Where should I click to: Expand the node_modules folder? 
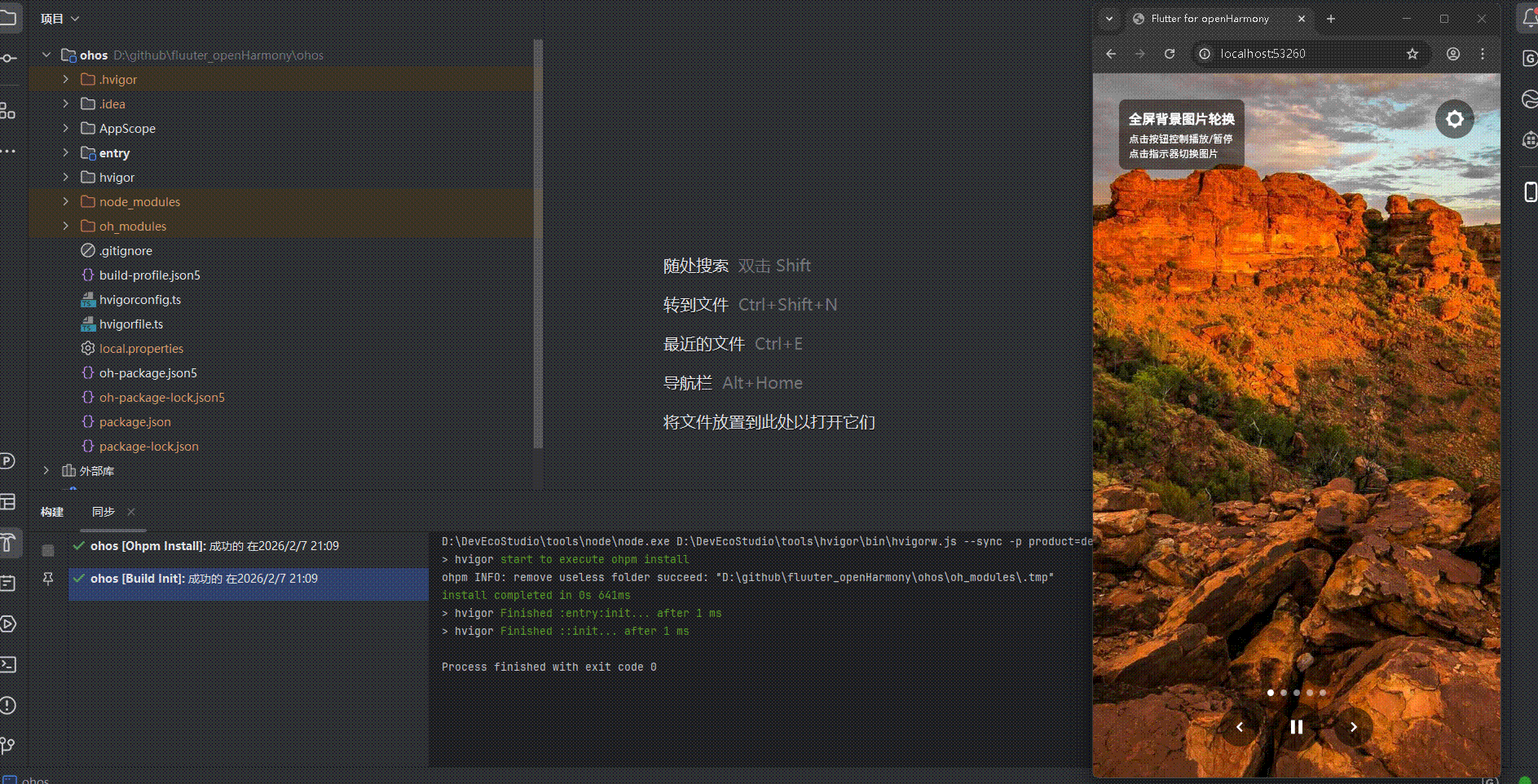click(x=66, y=202)
